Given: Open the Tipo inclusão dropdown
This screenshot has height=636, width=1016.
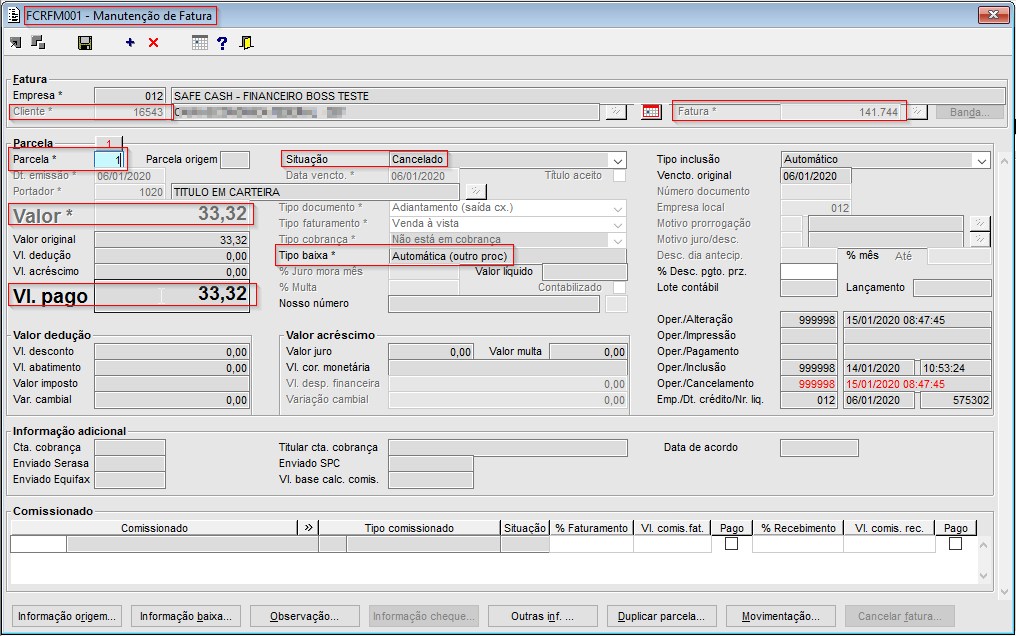Looking at the screenshot, I should 979,160.
